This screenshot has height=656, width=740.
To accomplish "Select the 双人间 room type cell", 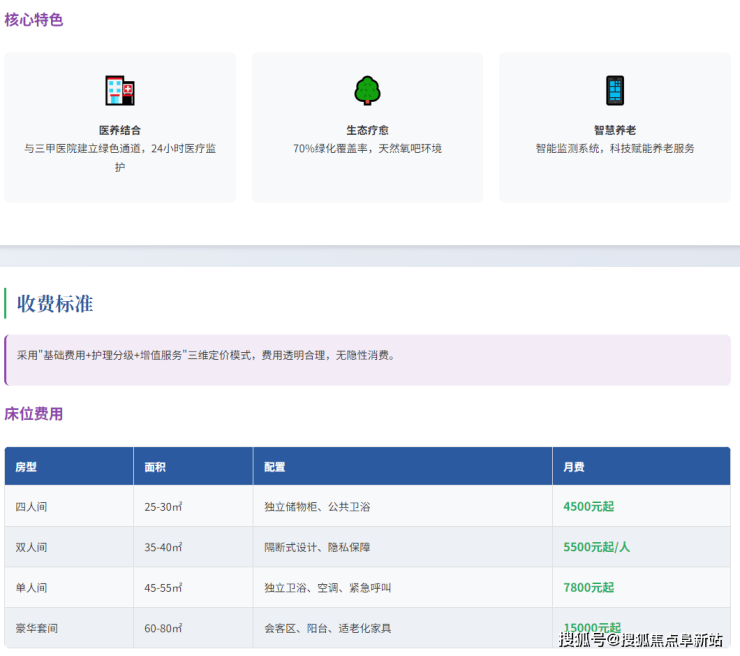I will click(x=31, y=547).
